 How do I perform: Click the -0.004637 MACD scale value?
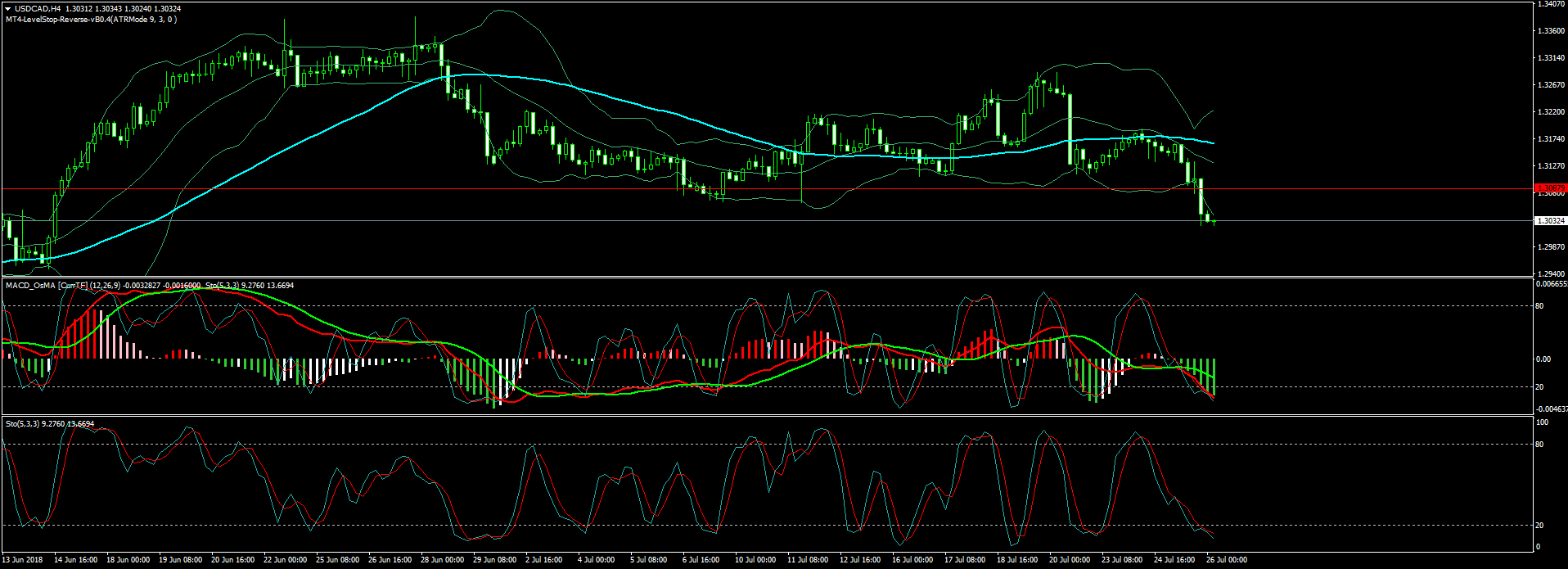1552,409
